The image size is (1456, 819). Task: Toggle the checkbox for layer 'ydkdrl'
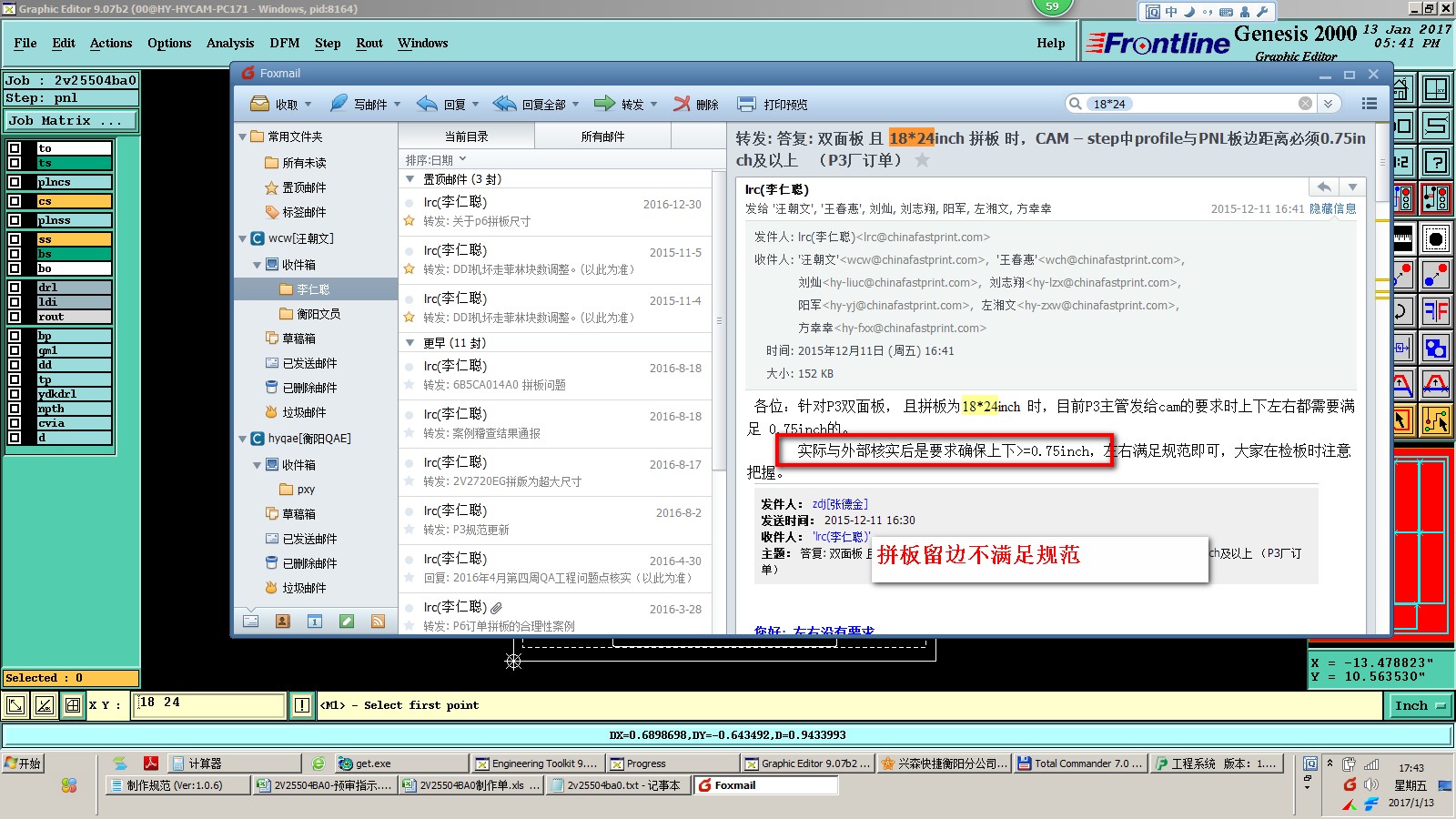point(15,394)
